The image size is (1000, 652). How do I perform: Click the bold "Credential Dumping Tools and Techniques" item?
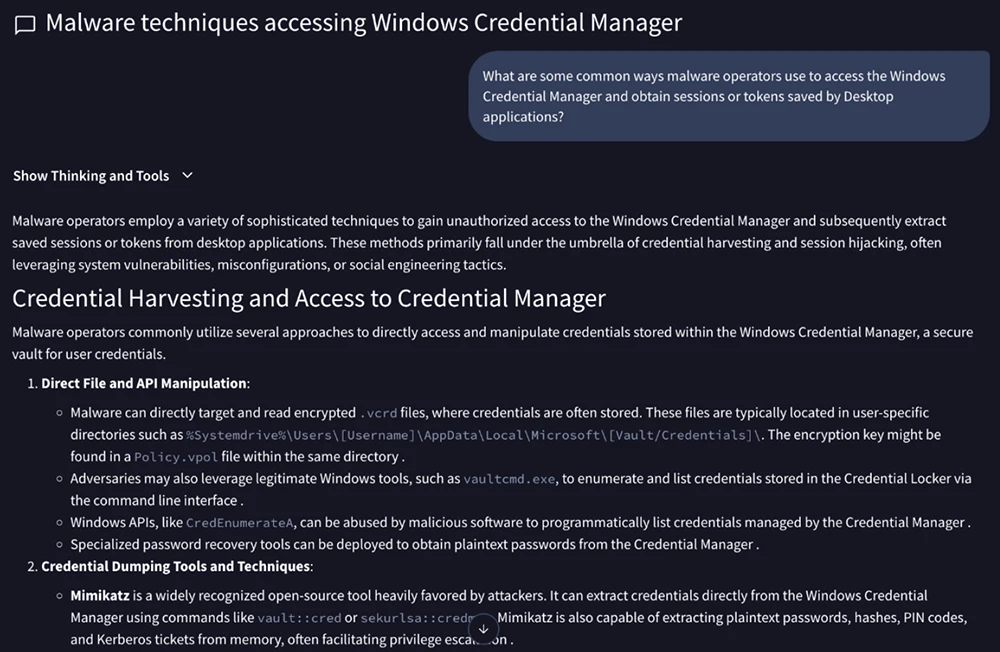click(176, 567)
